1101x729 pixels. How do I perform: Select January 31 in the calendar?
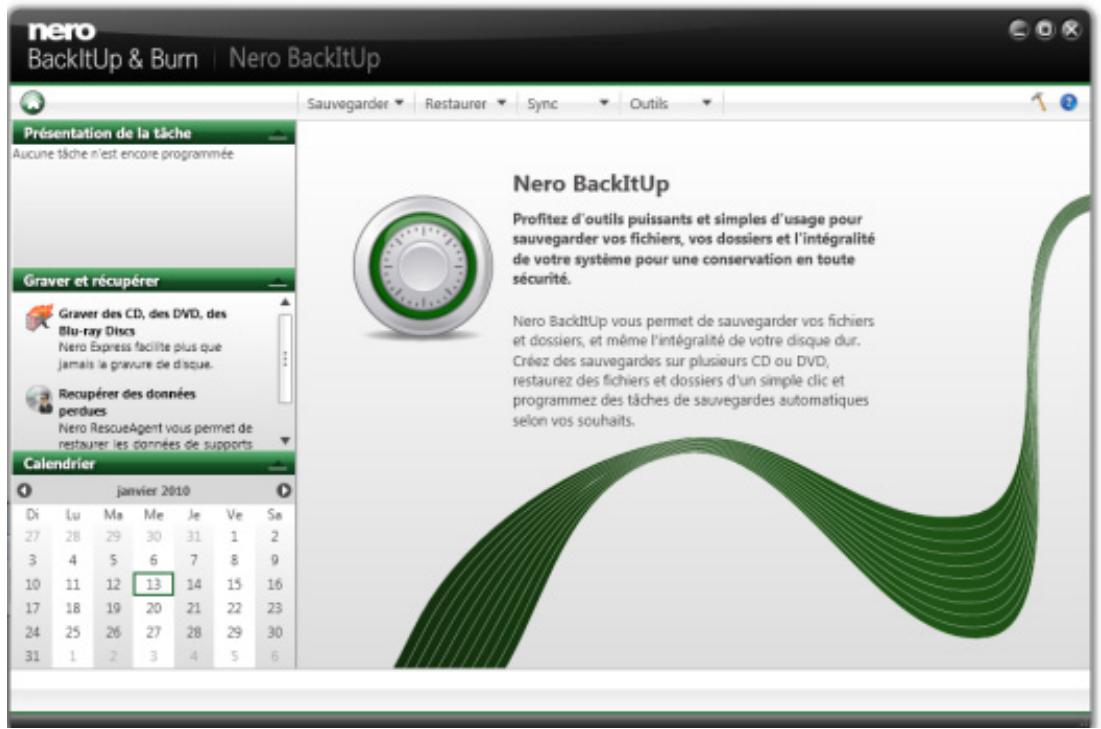tap(32, 656)
